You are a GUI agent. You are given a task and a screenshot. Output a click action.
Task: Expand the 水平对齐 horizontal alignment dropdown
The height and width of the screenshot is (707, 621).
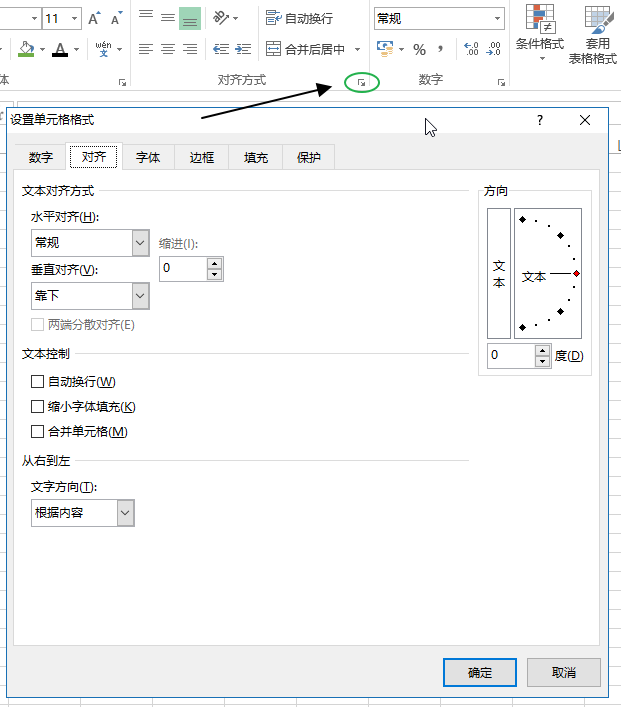click(140, 242)
